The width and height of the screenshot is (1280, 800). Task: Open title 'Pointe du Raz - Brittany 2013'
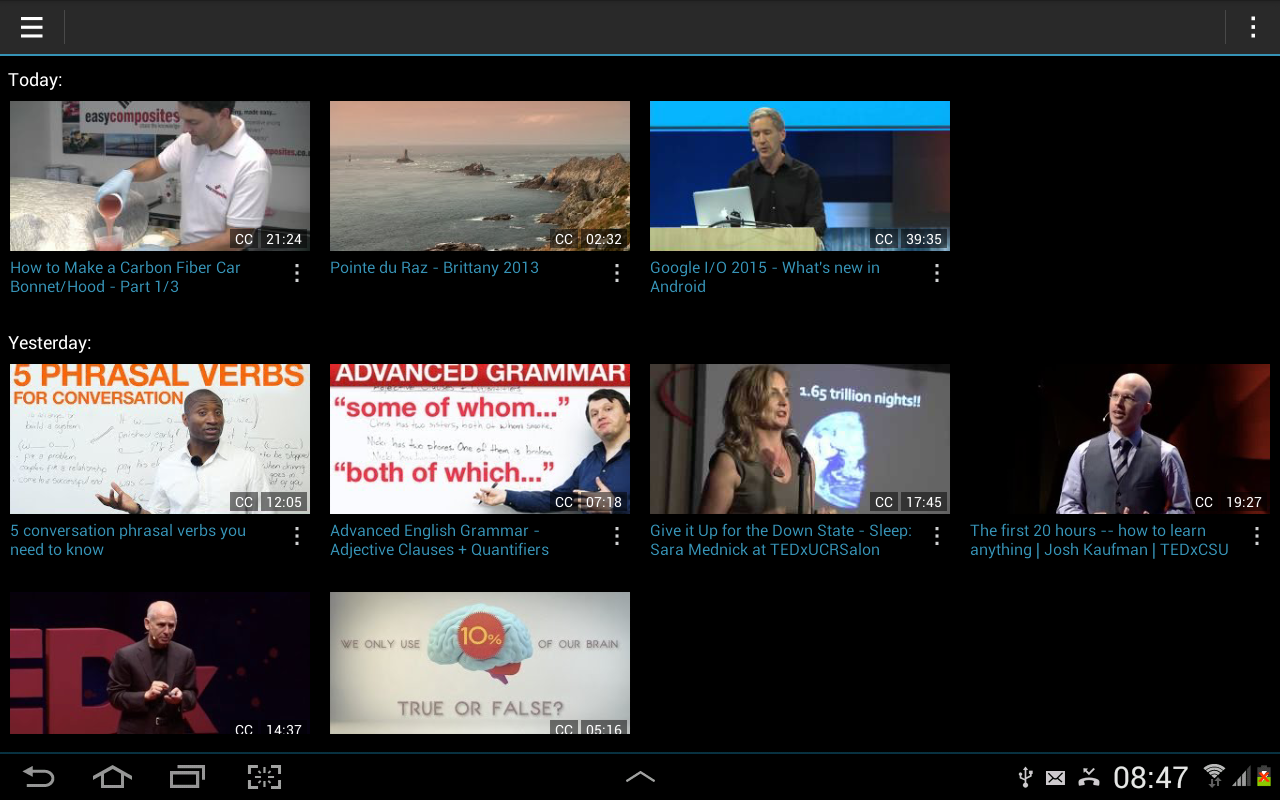coord(434,268)
